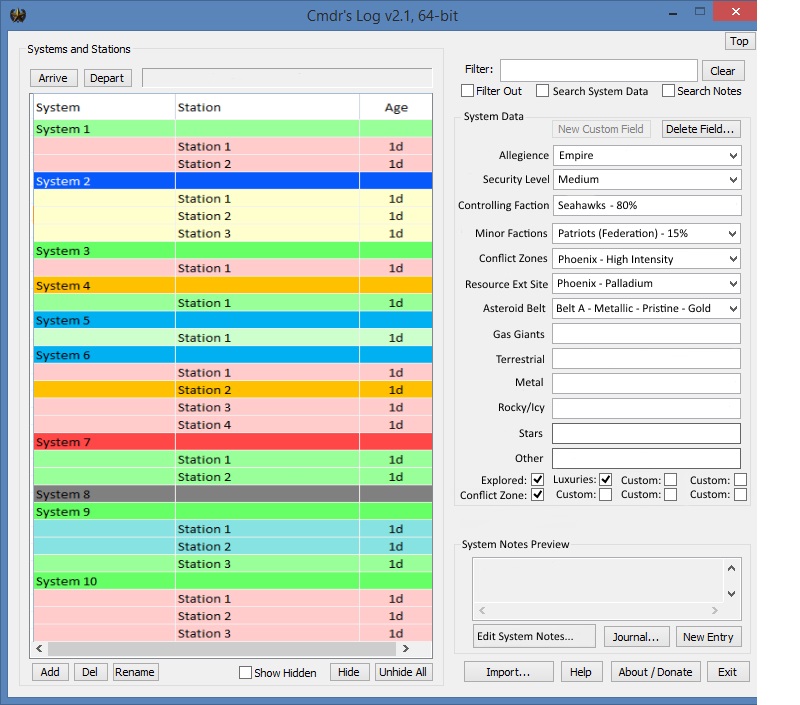Open the Journal... button

click(636, 637)
